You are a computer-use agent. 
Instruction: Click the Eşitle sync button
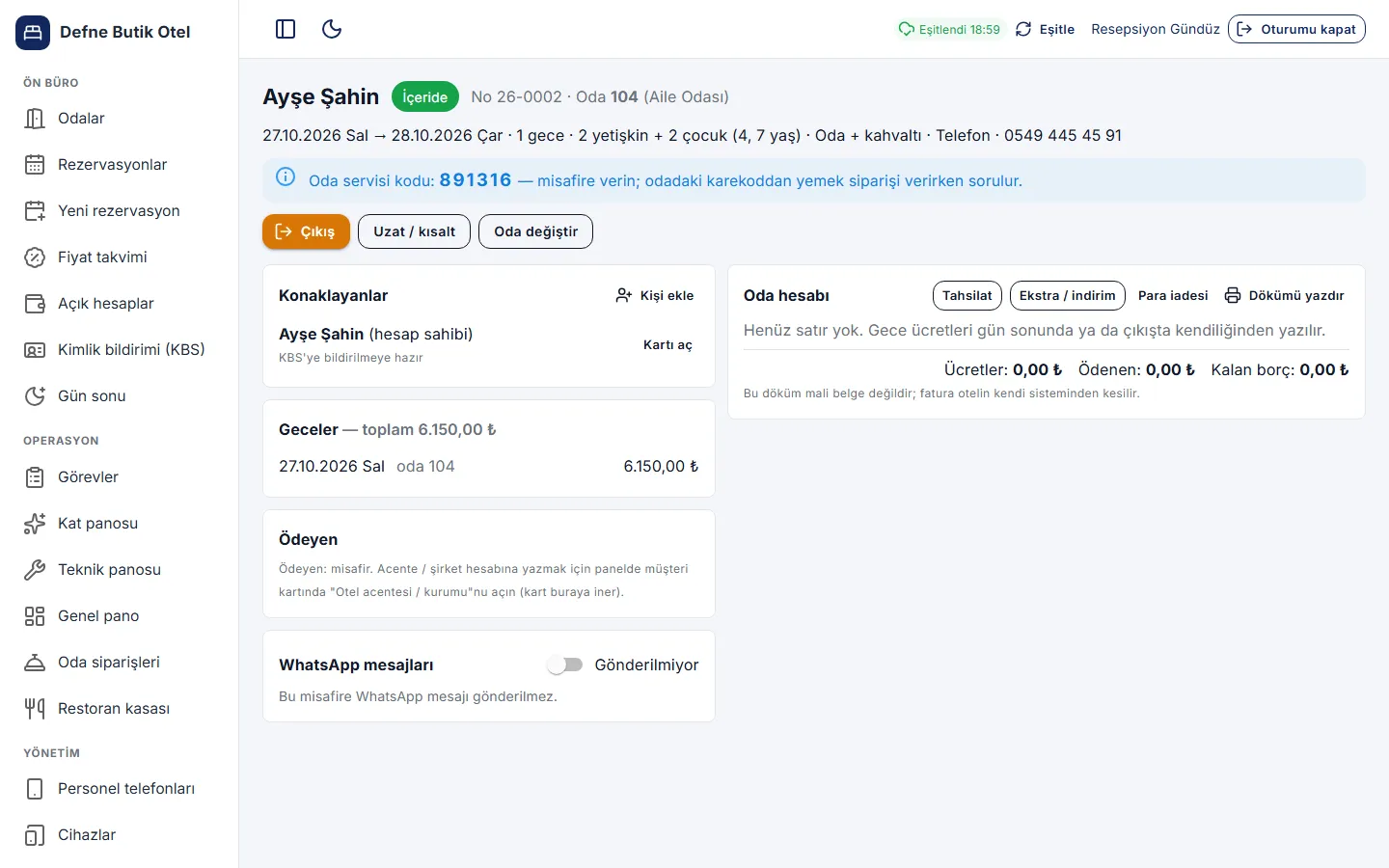pyautogui.click(x=1045, y=29)
